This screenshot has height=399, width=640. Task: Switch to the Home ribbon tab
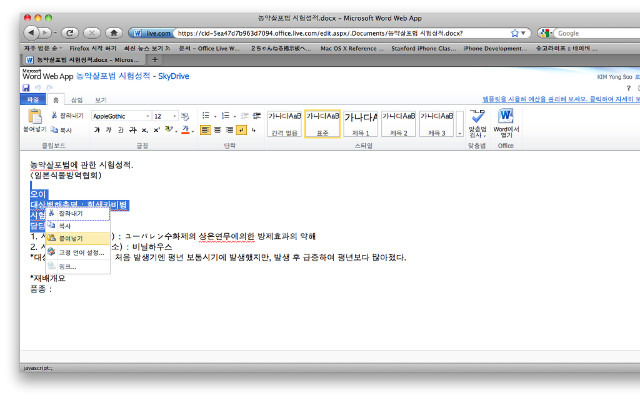click(56, 100)
